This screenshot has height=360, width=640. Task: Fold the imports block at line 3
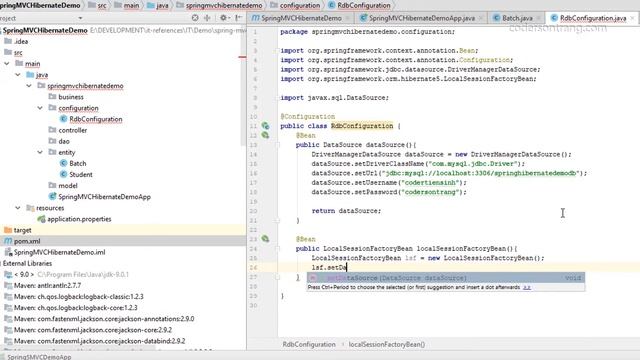(x=278, y=51)
